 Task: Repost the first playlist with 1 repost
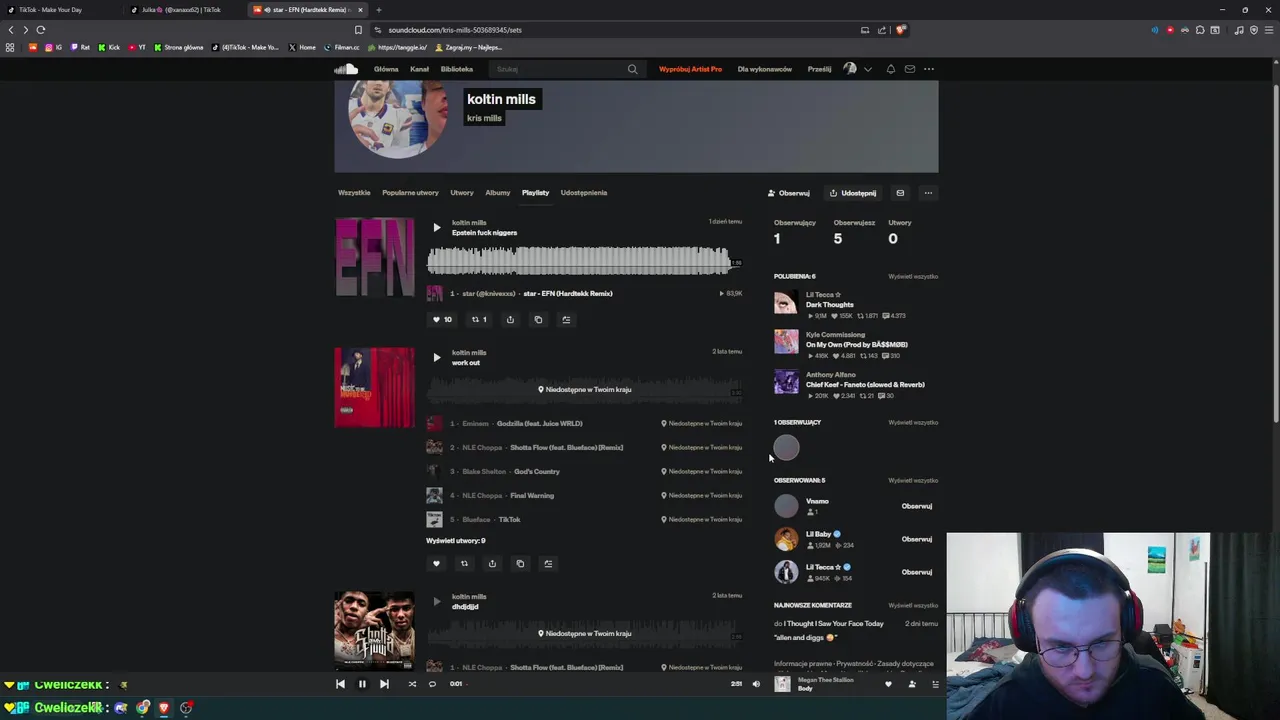[x=479, y=319]
